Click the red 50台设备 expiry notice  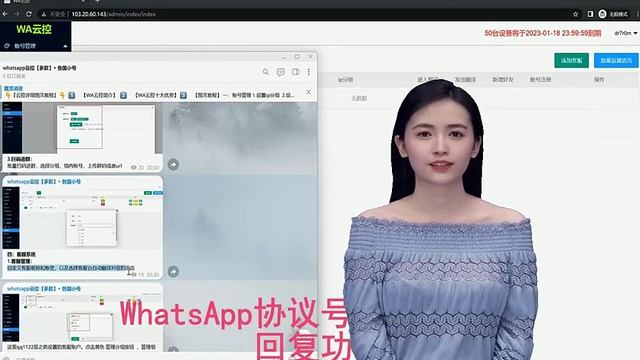543,33
